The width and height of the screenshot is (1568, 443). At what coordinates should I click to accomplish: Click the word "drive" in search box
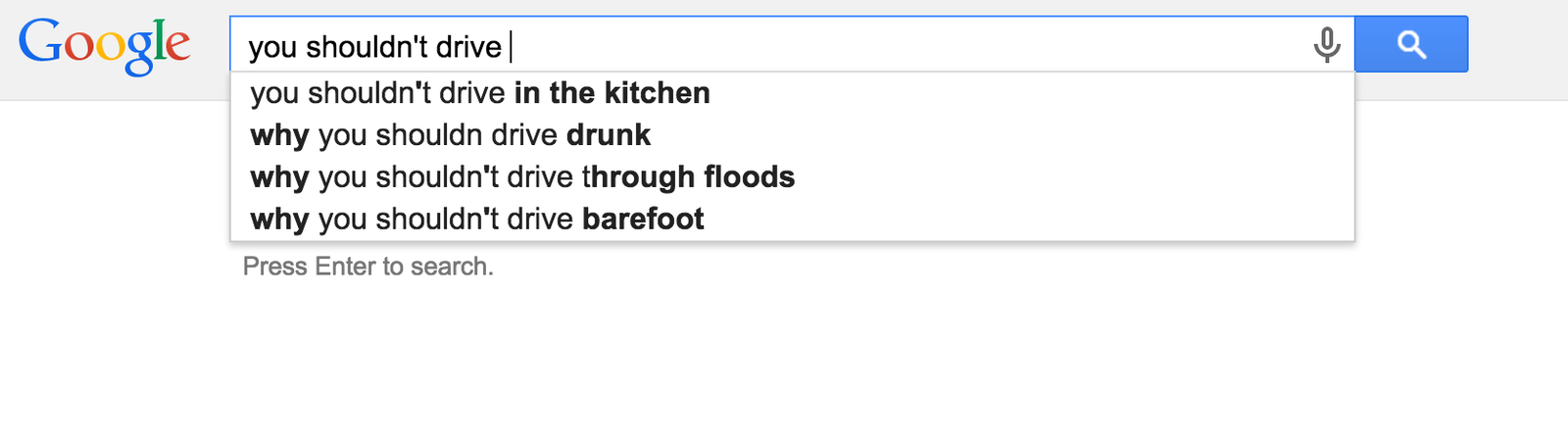[x=468, y=46]
